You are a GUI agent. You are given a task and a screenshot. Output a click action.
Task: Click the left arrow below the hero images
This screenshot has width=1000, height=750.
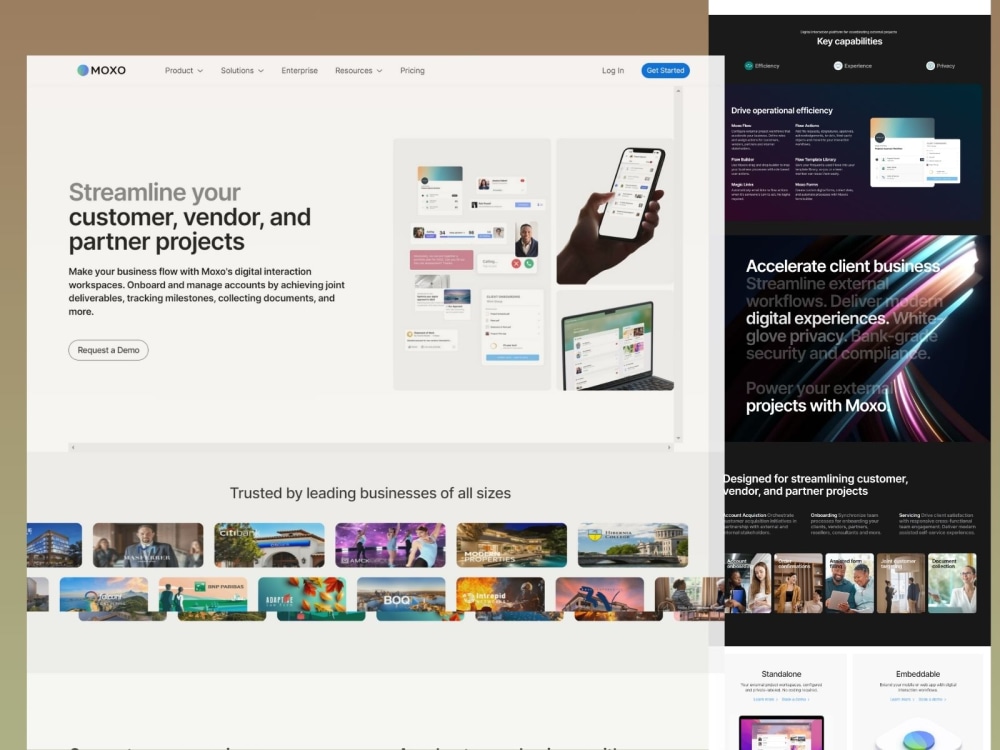point(72,446)
